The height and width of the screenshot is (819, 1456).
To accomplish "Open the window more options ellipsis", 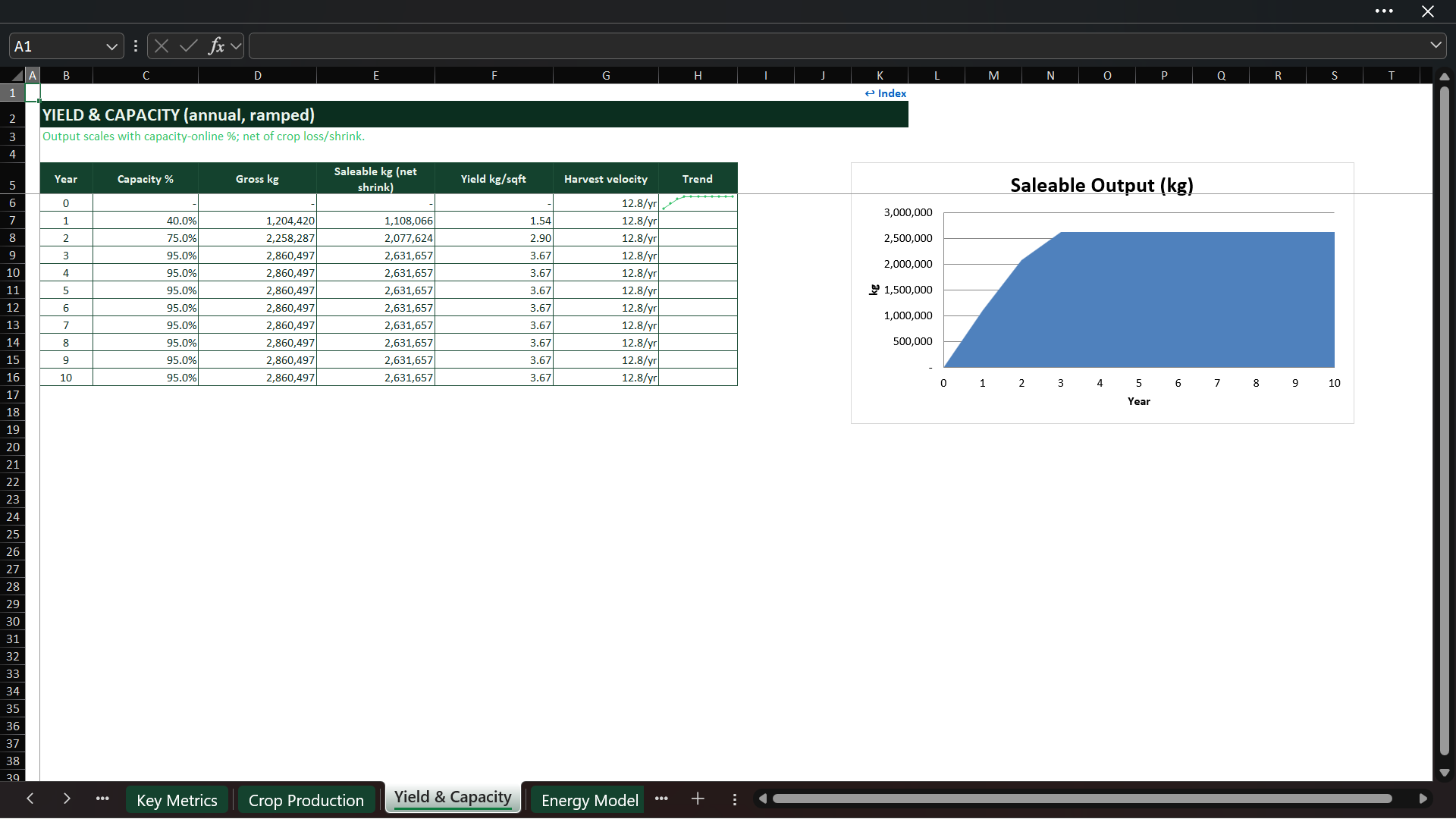I will [1384, 11].
